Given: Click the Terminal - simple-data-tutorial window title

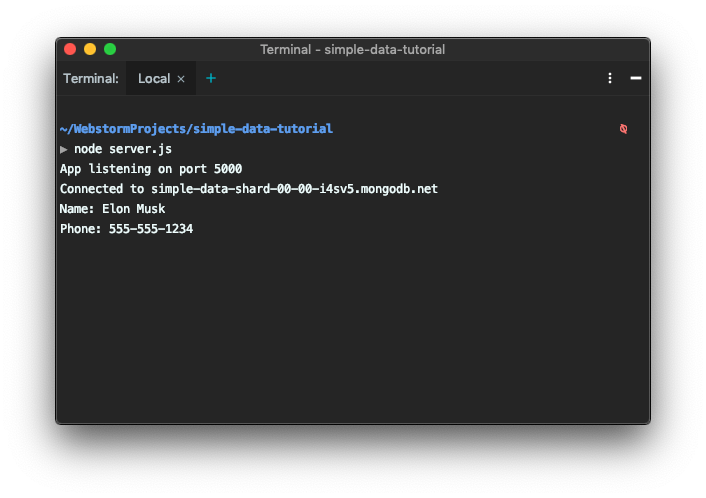Looking at the screenshot, I should [x=353, y=50].
